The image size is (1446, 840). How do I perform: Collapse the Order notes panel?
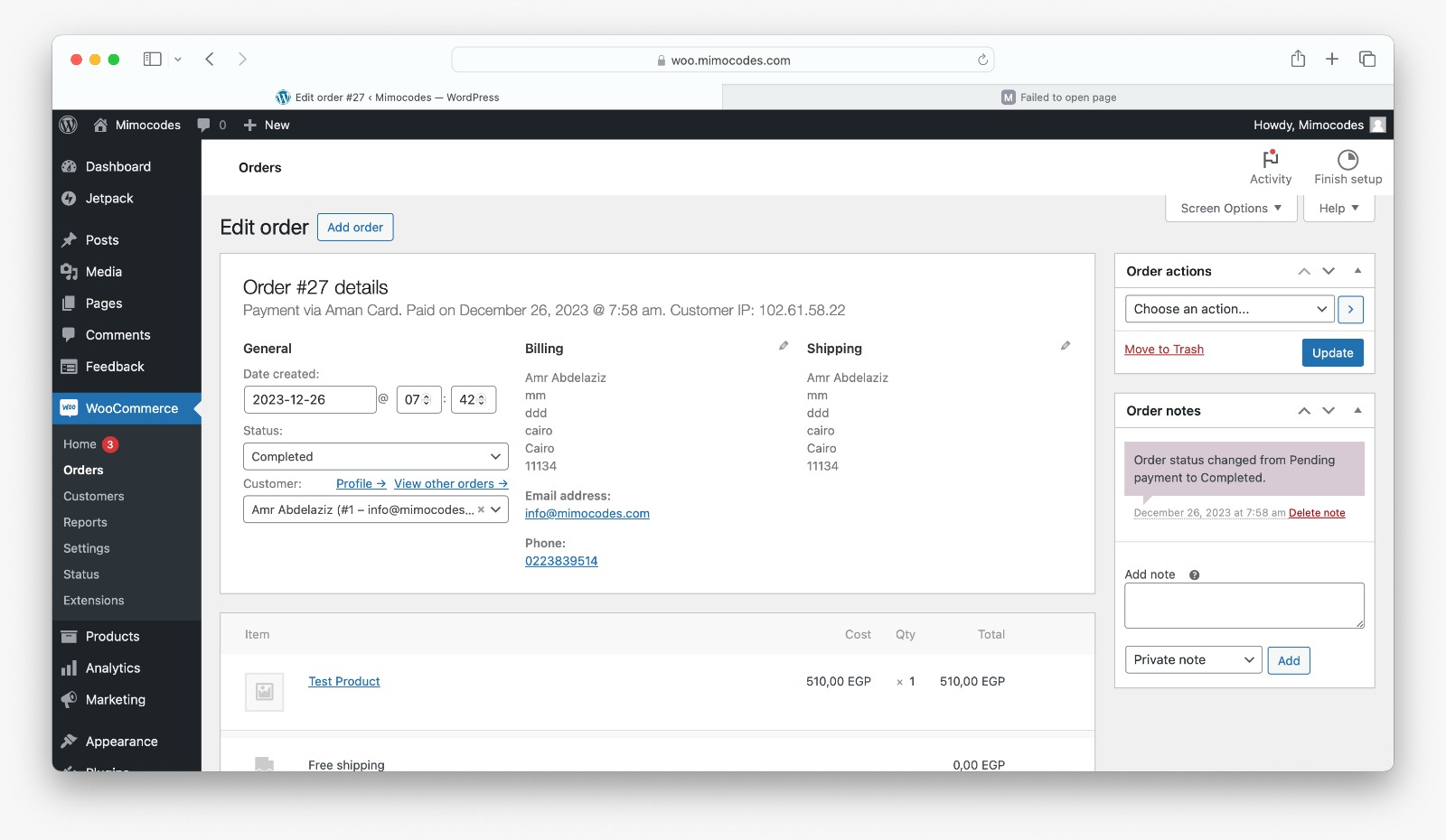[1358, 410]
